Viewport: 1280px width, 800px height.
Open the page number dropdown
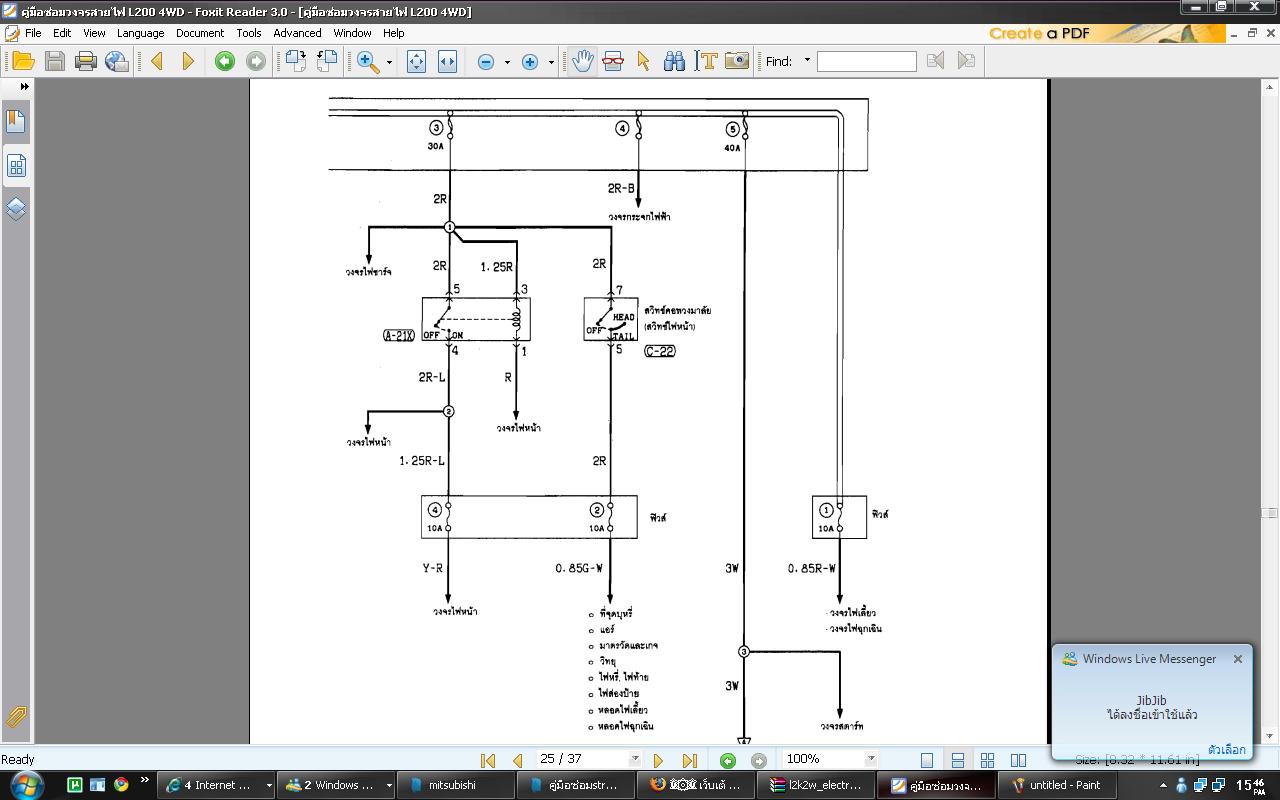pos(634,759)
